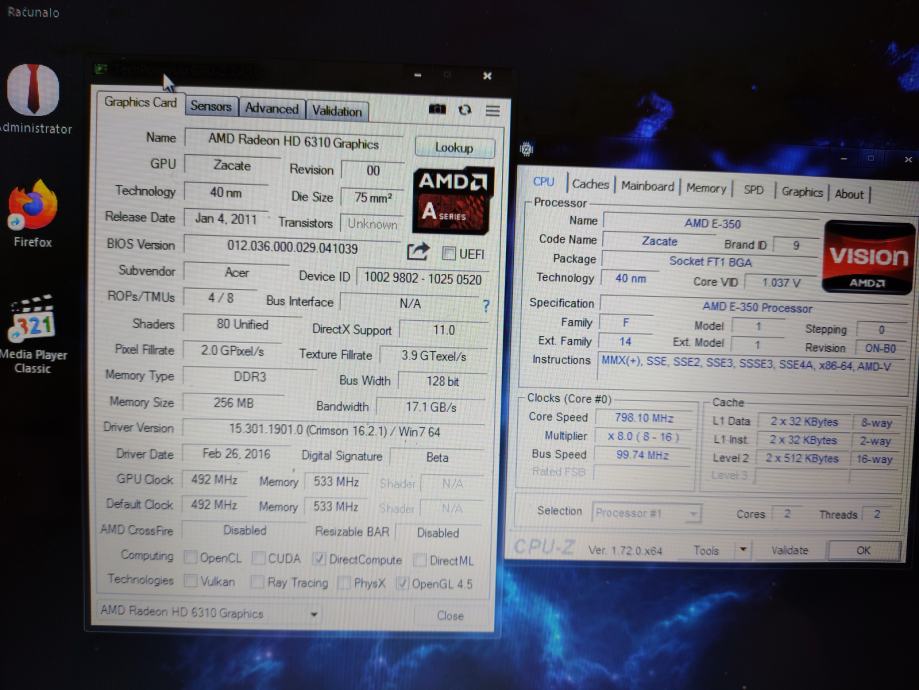Click the BIOS Version value field
The width and height of the screenshot is (919, 690).
[292, 247]
